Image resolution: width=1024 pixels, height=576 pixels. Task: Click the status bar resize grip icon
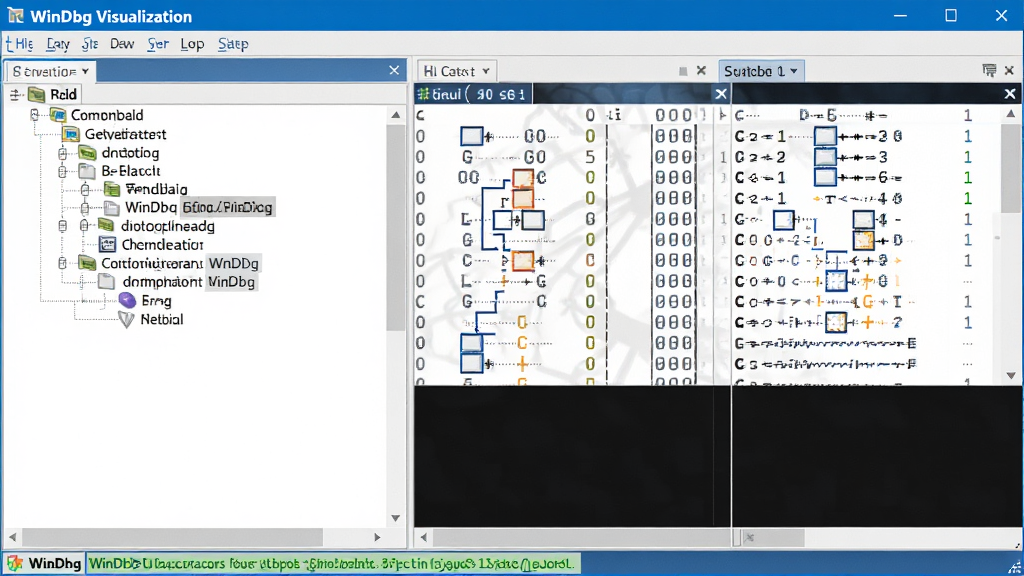click(x=1016, y=567)
